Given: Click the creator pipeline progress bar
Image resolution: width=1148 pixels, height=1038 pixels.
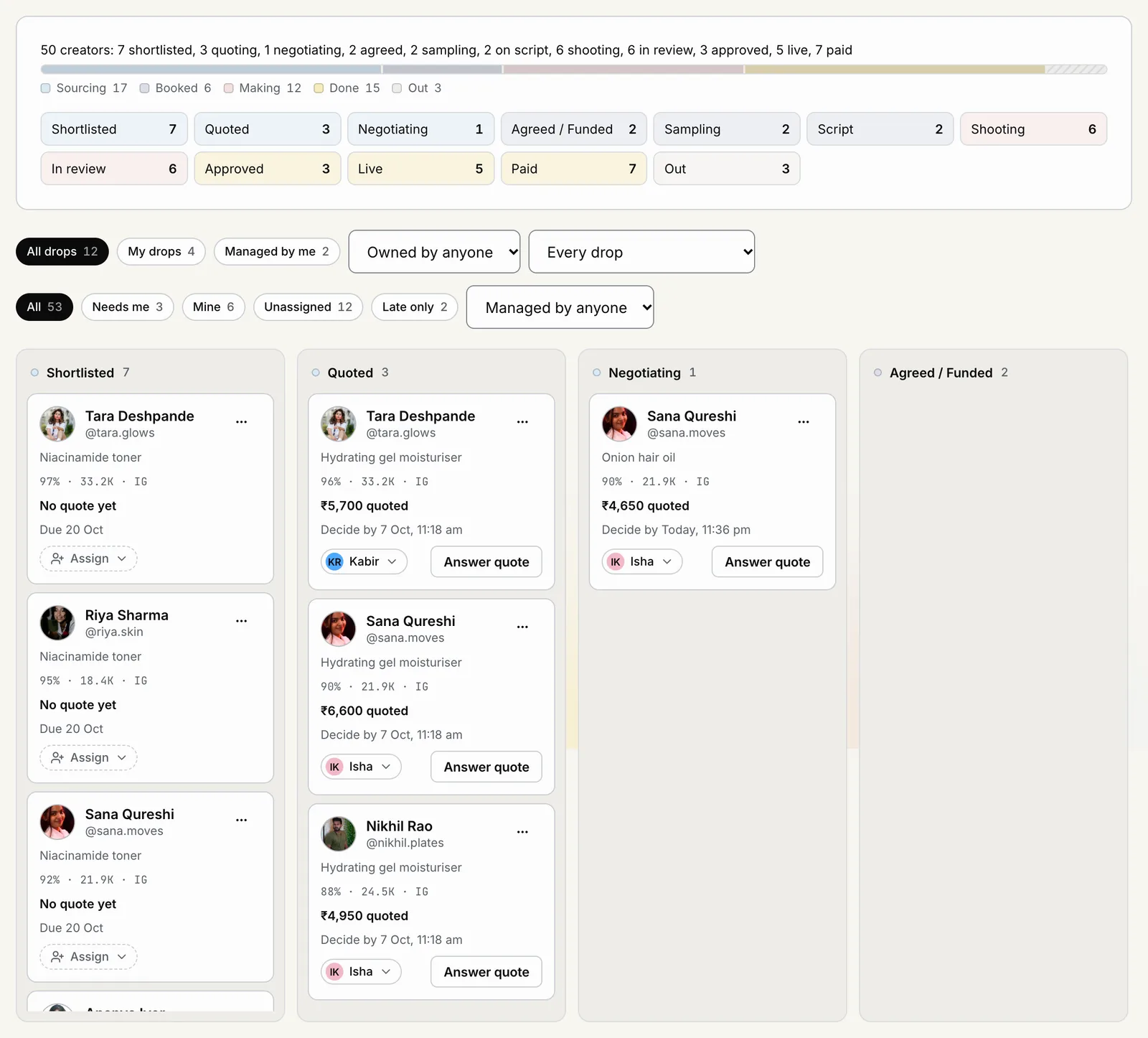Looking at the screenshot, I should (x=574, y=70).
